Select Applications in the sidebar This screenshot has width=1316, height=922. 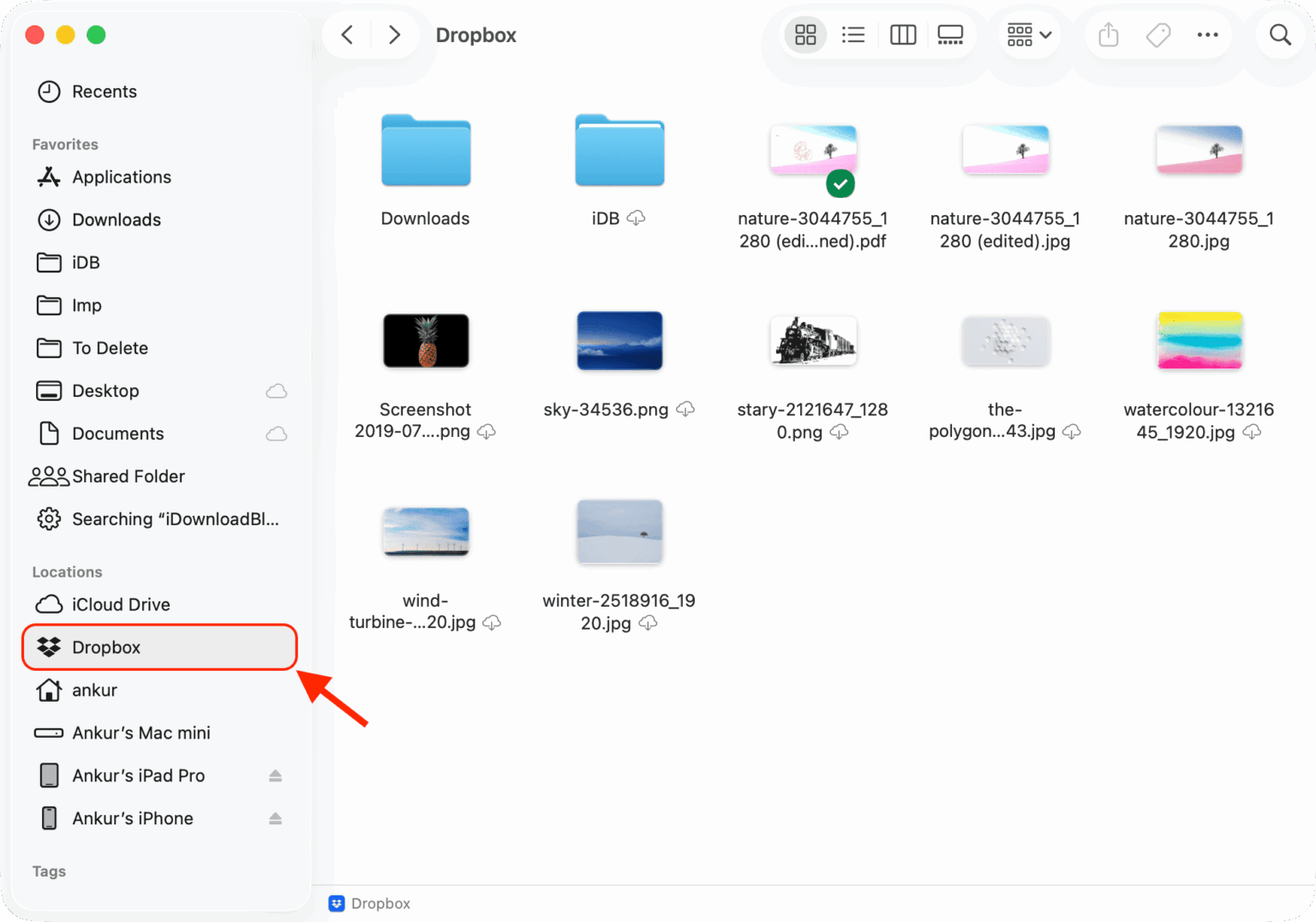pyautogui.click(x=161, y=177)
